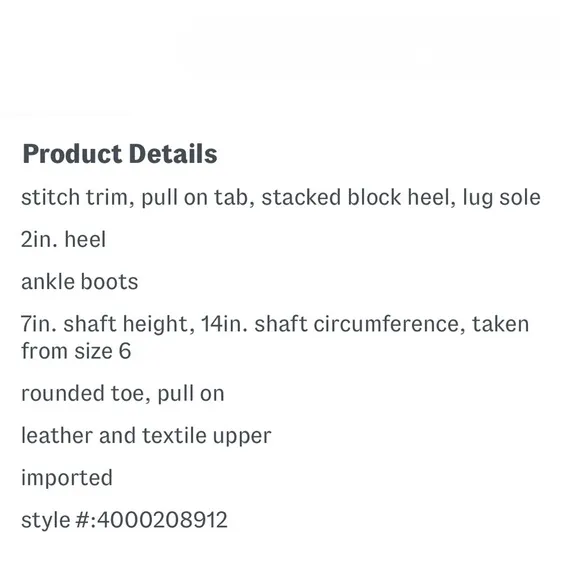580x580 pixels.
Task: Click the word "leather" in upper line
Action: click(x=57, y=435)
